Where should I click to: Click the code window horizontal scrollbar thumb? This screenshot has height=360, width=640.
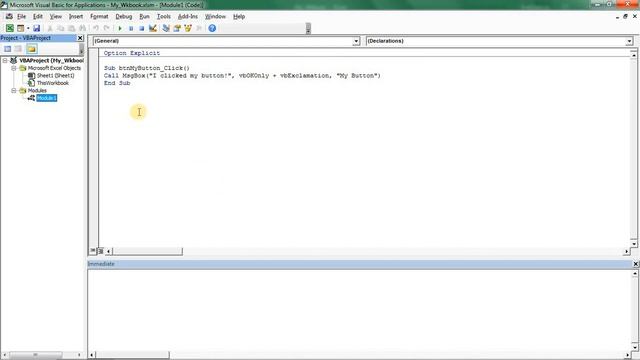(147, 251)
